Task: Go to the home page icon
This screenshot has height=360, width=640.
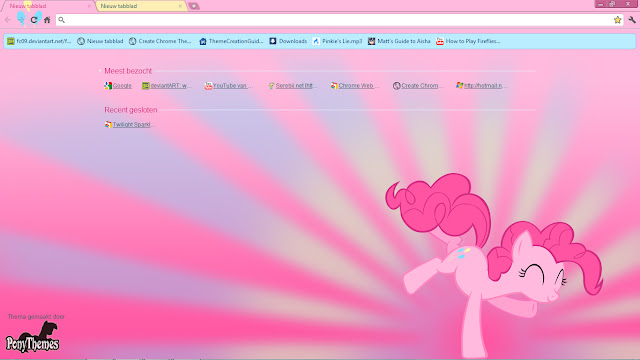Action: (x=47, y=20)
